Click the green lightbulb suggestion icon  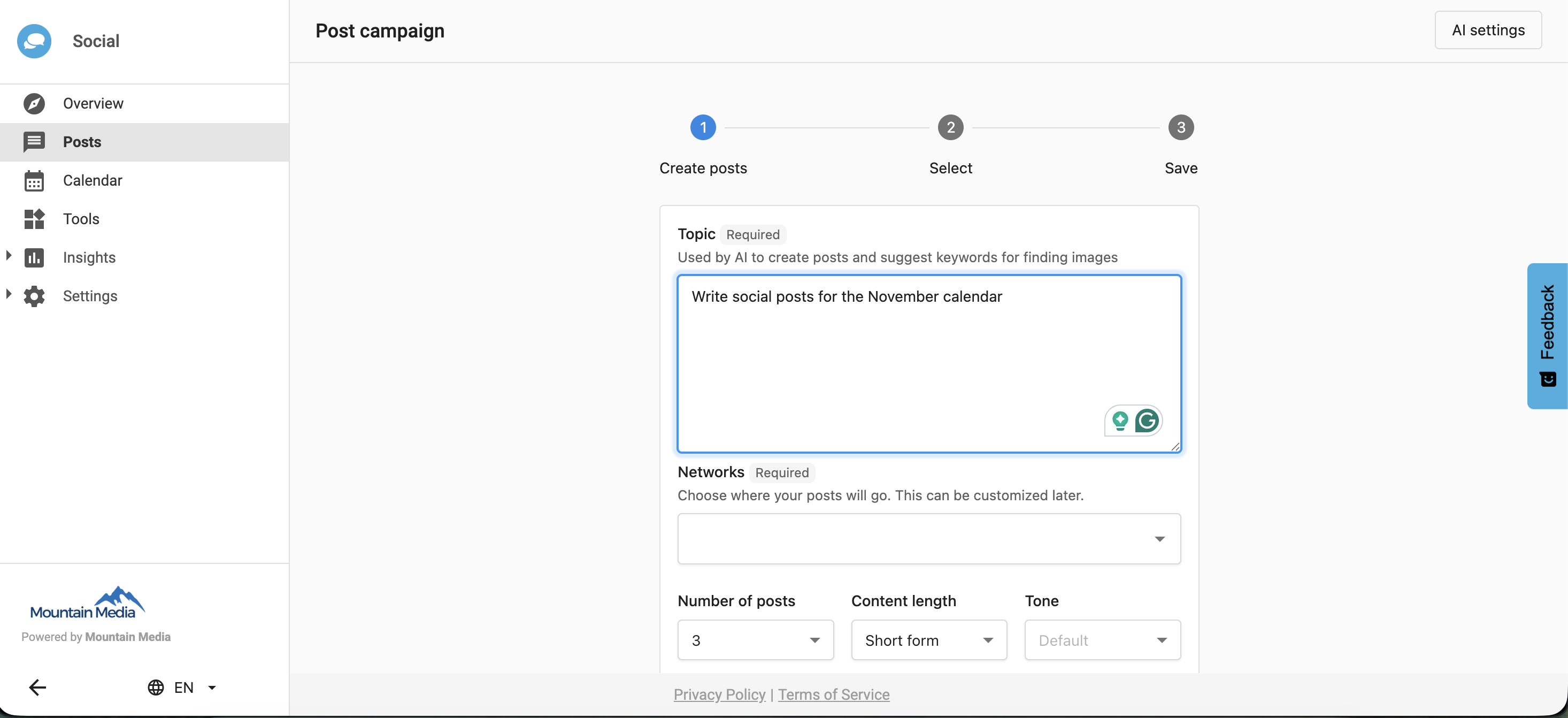(x=1119, y=421)
